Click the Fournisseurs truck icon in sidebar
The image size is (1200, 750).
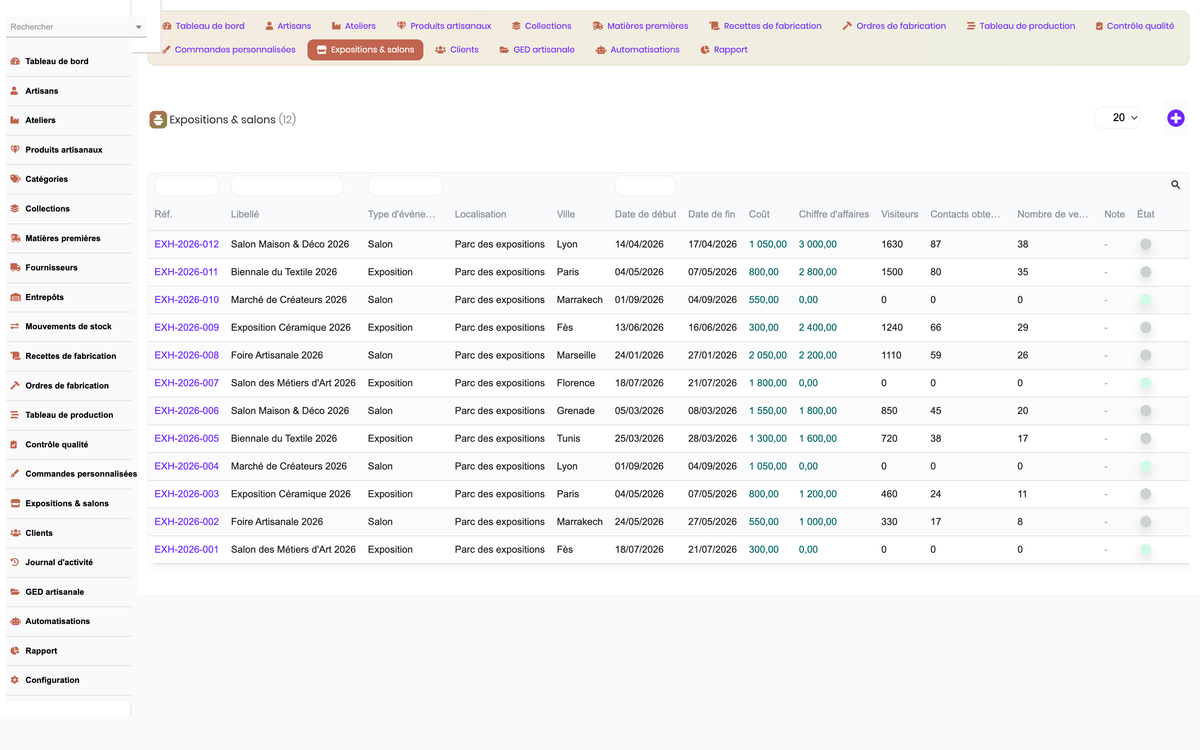click(15, 268)
